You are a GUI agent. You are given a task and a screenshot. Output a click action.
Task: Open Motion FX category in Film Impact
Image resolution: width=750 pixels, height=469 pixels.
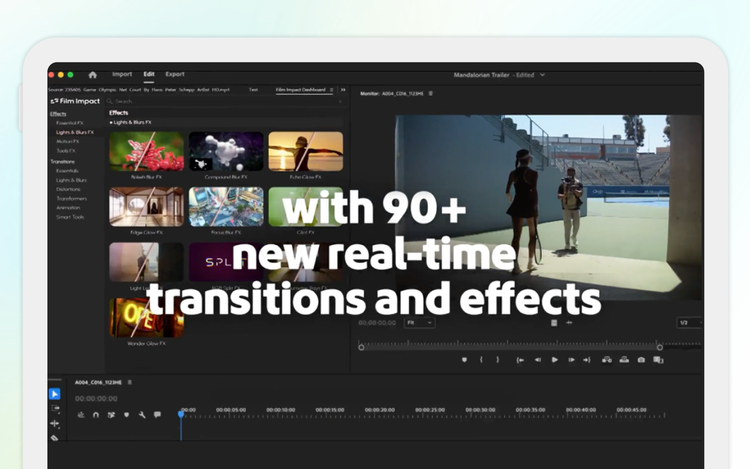tap(68, 141)
